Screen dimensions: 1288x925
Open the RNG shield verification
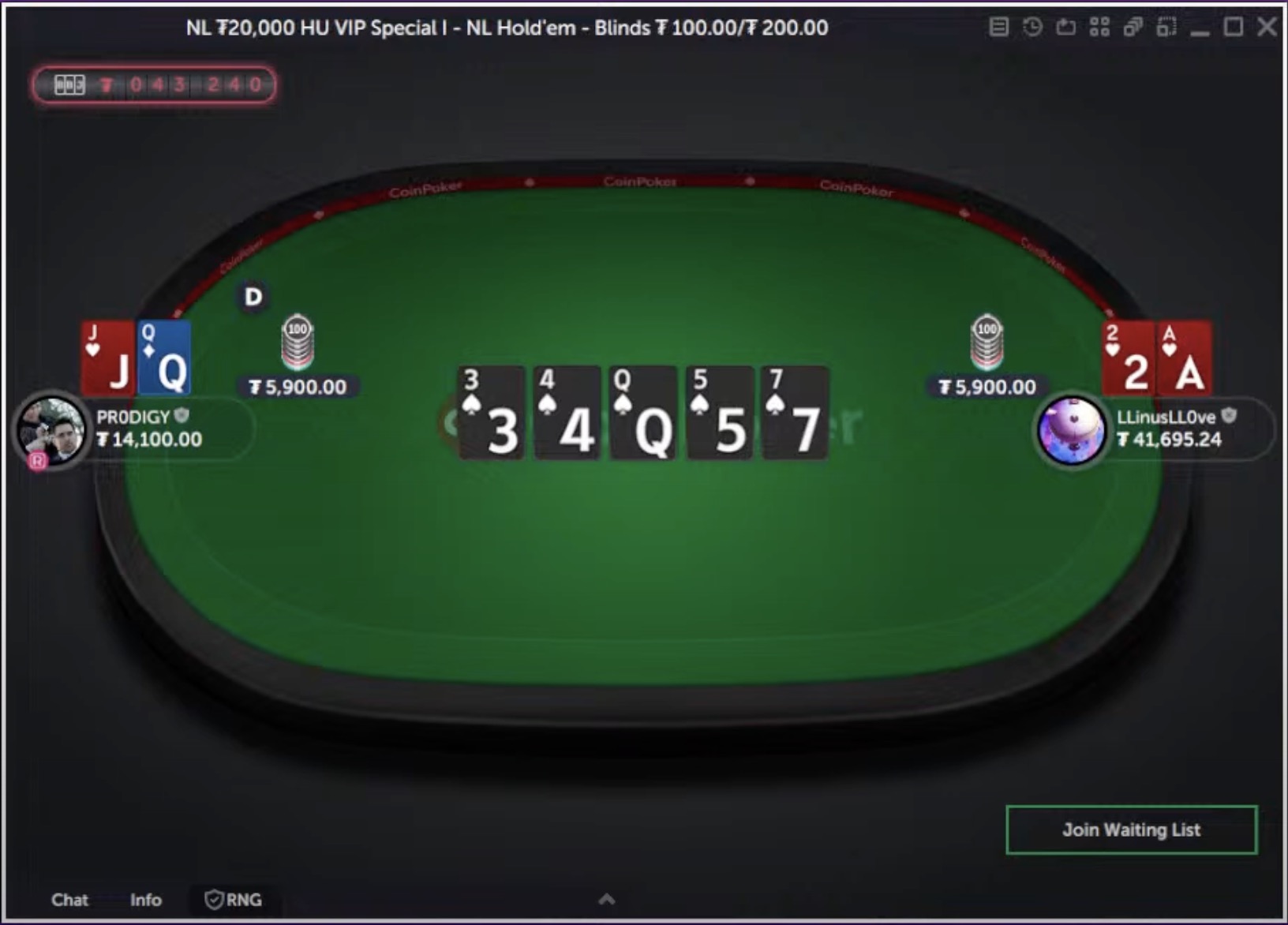click(x=234, y=900)
